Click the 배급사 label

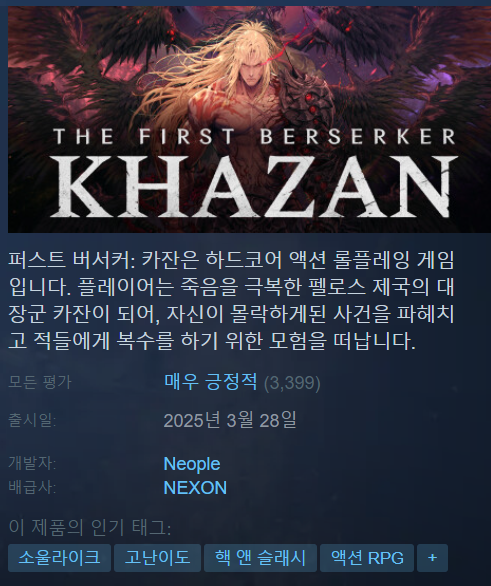[x=32, y=488]
